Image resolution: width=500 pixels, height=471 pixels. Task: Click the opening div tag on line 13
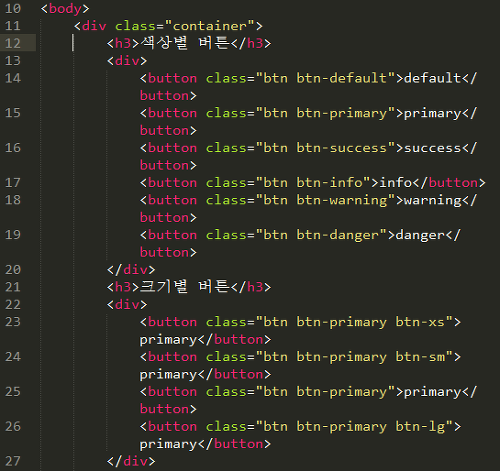[x=127, y=61]
